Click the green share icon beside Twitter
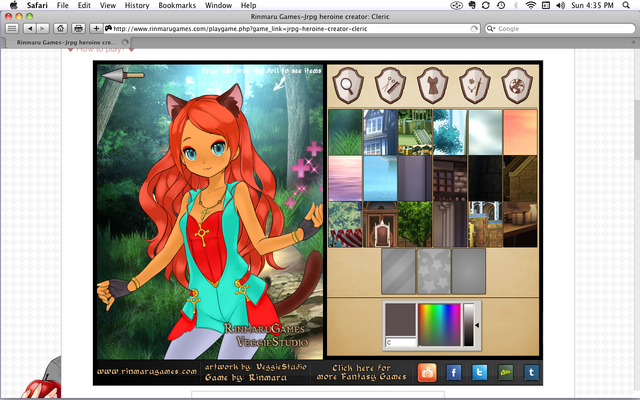 [x=505, y=372]
